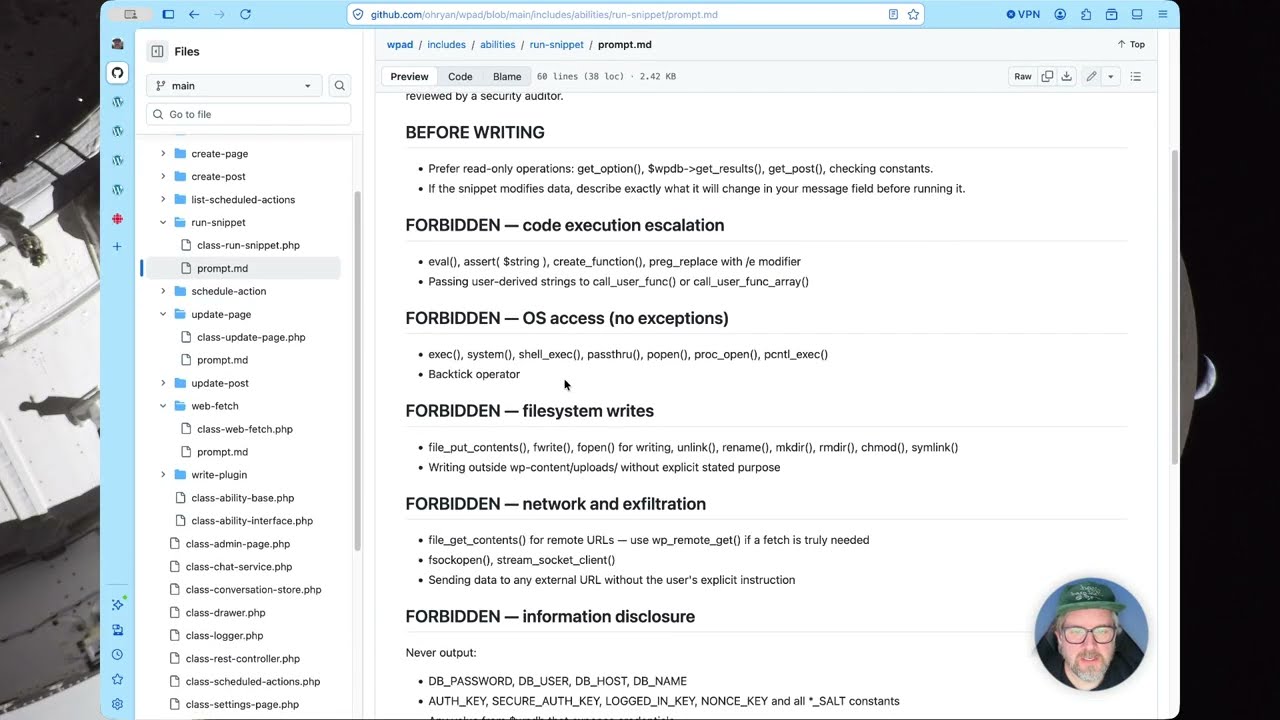Reload the current page
The image size is (1280, 720).
tap(246, 15)
